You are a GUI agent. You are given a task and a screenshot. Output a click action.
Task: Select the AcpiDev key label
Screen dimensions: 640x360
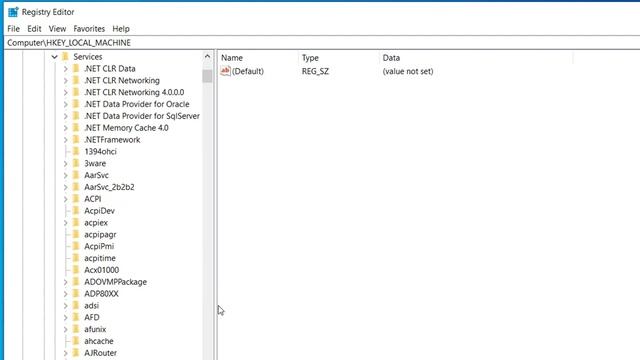click(x=100, y=211)
